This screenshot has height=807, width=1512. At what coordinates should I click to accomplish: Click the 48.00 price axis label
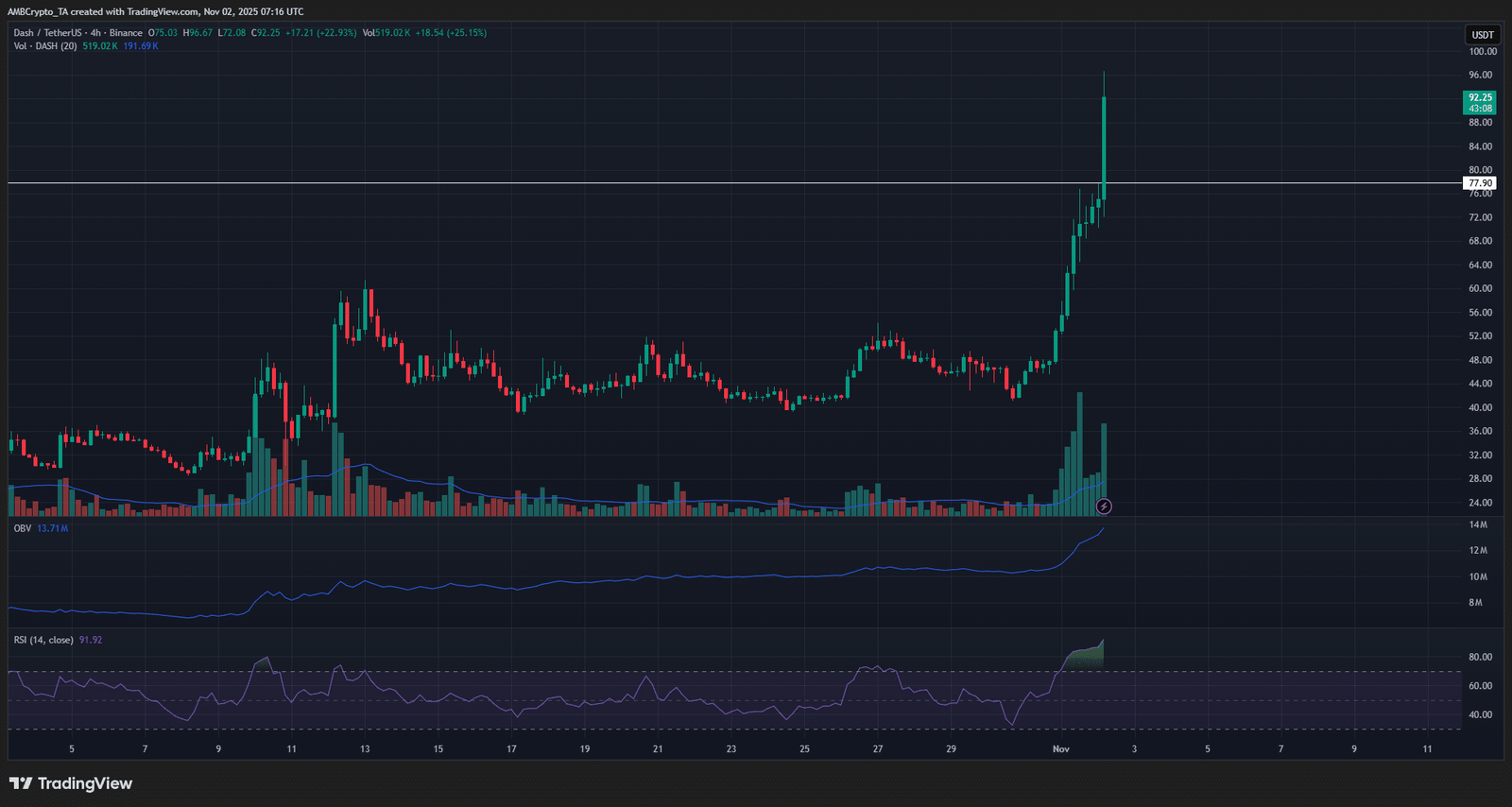(x=1481, y=360)
